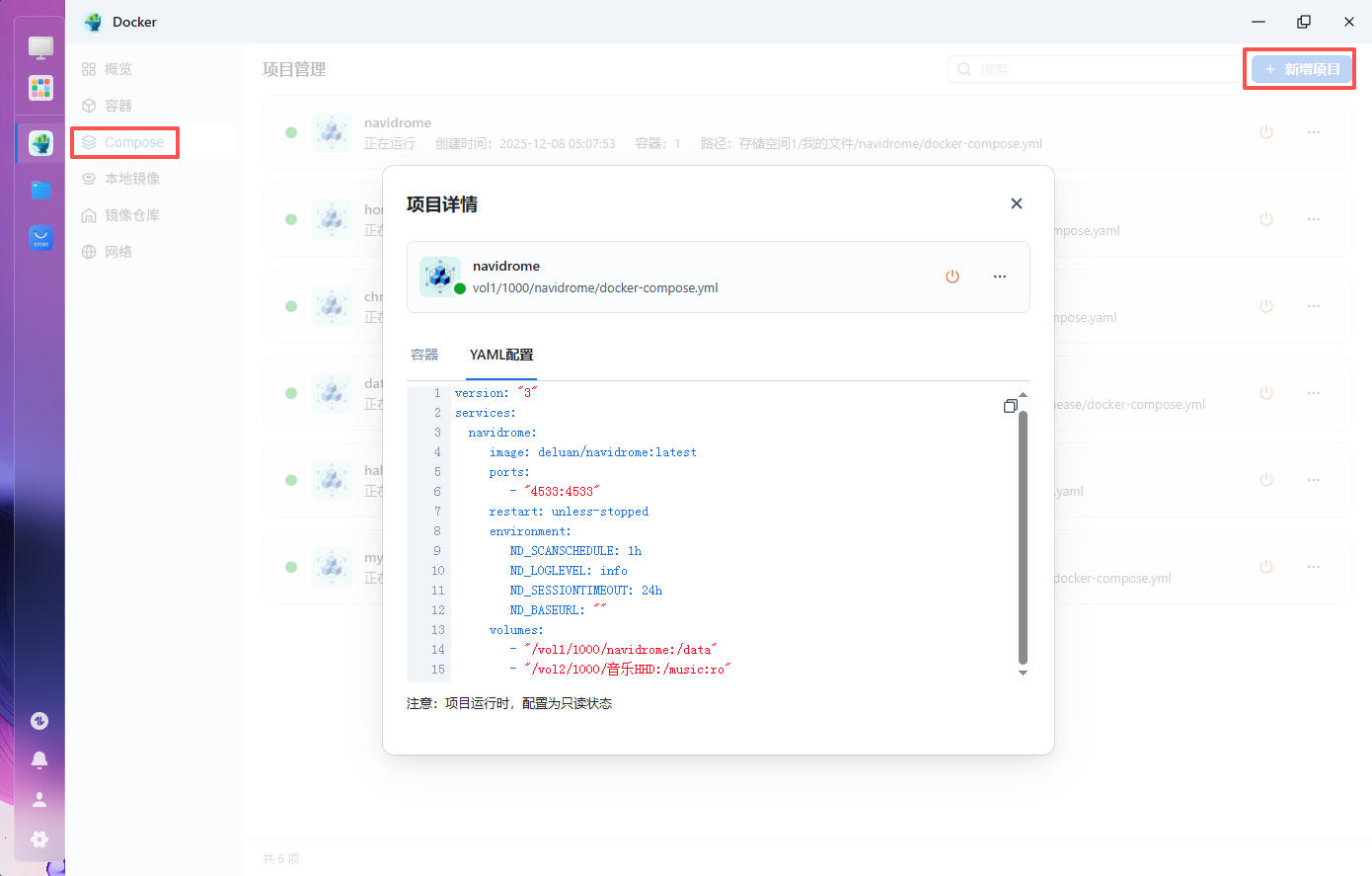Open the more actions menu on second project row

point(1314,219)
